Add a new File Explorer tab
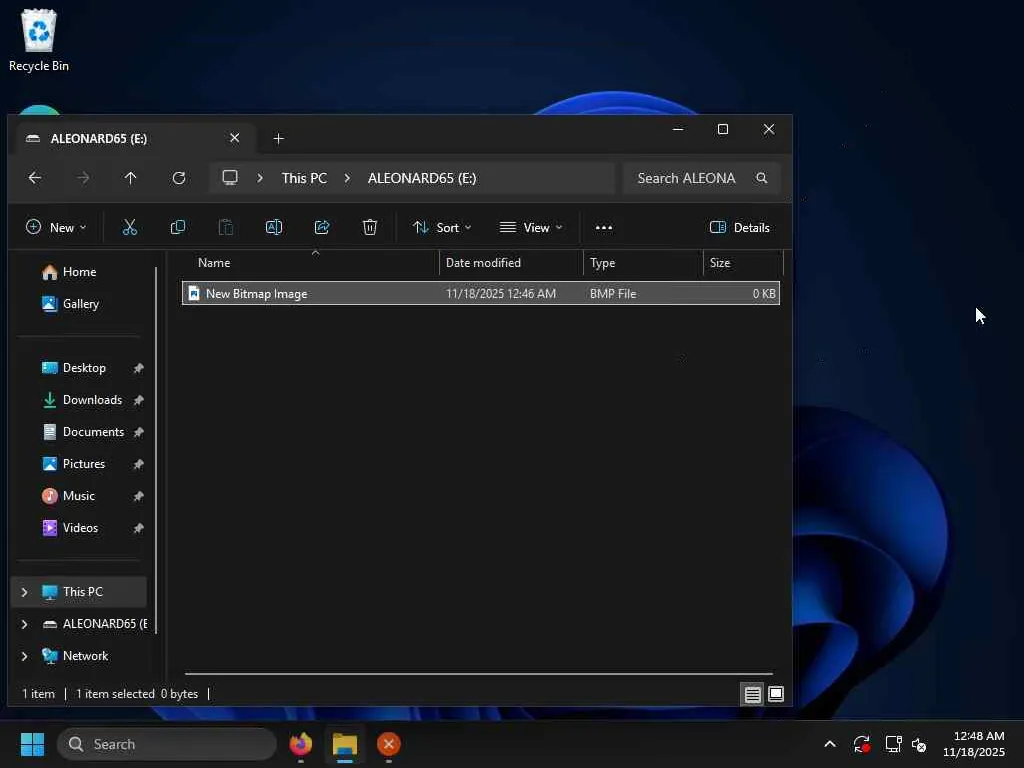Screen dimensions: 1024x768 279,138
